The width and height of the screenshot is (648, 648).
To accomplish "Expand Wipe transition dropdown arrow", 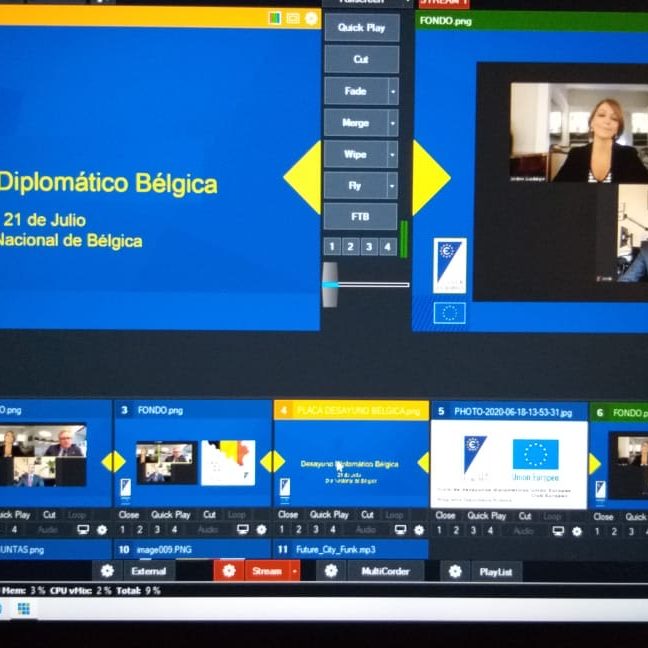I will coord(393,155).
